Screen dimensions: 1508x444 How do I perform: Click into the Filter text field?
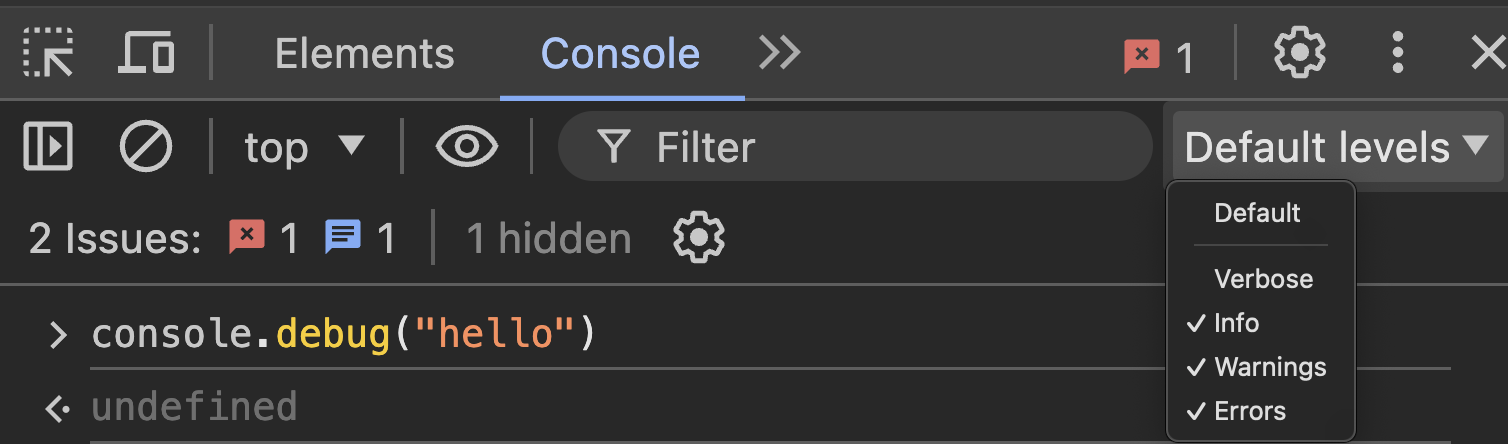(855, 148)
